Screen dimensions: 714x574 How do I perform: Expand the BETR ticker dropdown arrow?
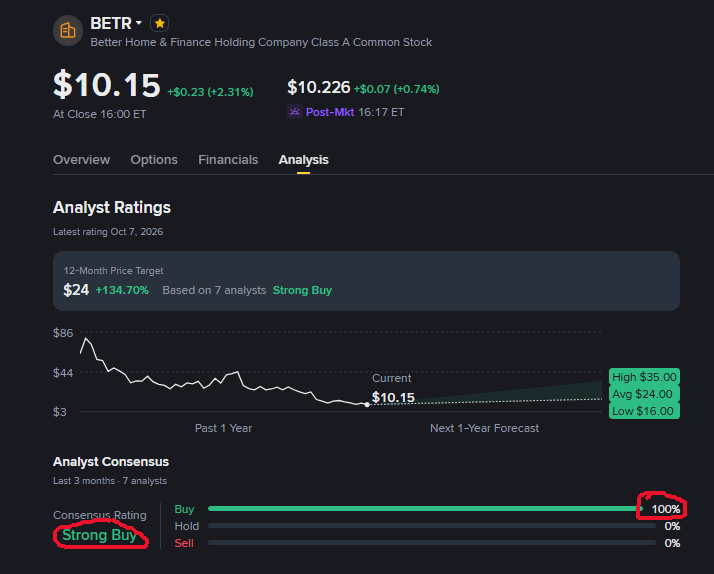click(139, 23)
